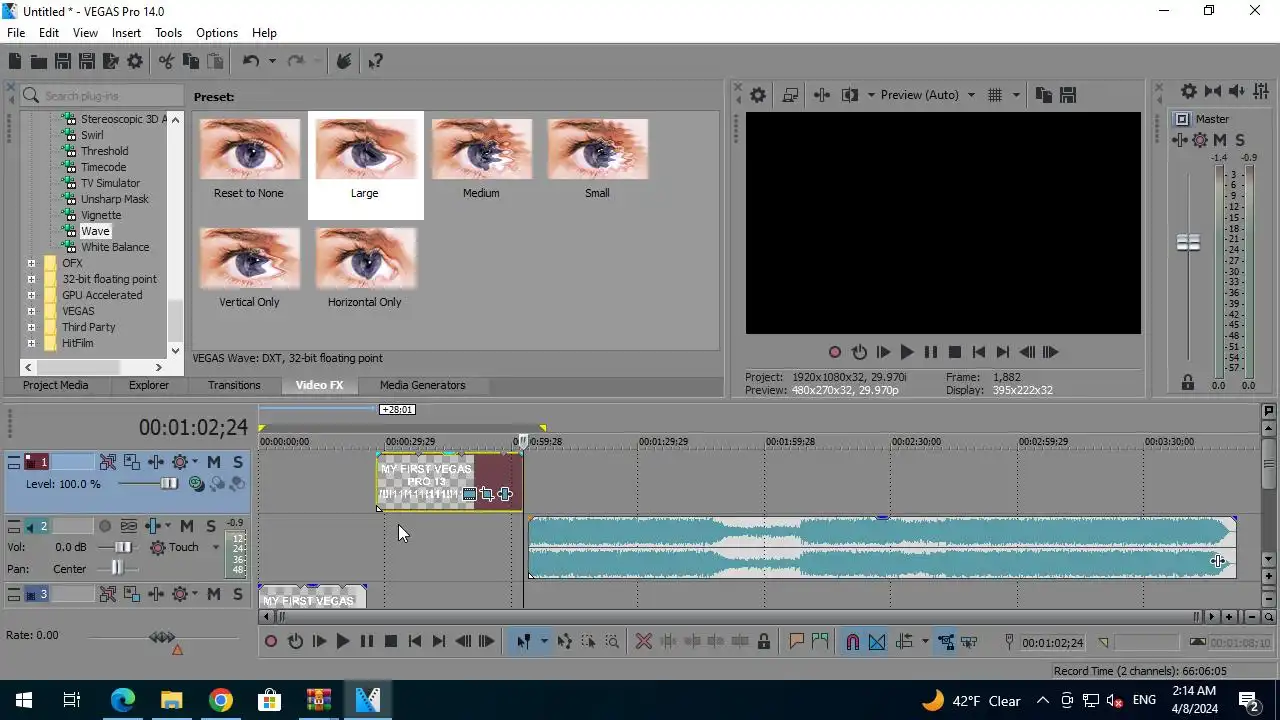
Task: Click the Cut scissors icon
Action: click(166, 61)
